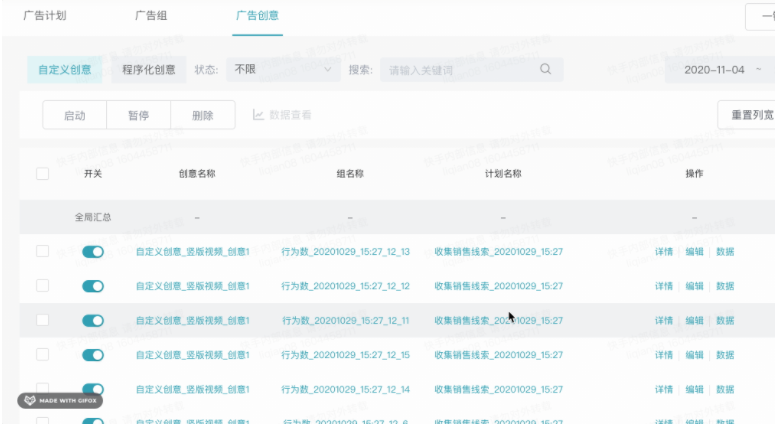Open 自定义创意_竖版视频_创意1 in the 12_14 row
Viewport: 775px width, 428px height.
point(193,389)
